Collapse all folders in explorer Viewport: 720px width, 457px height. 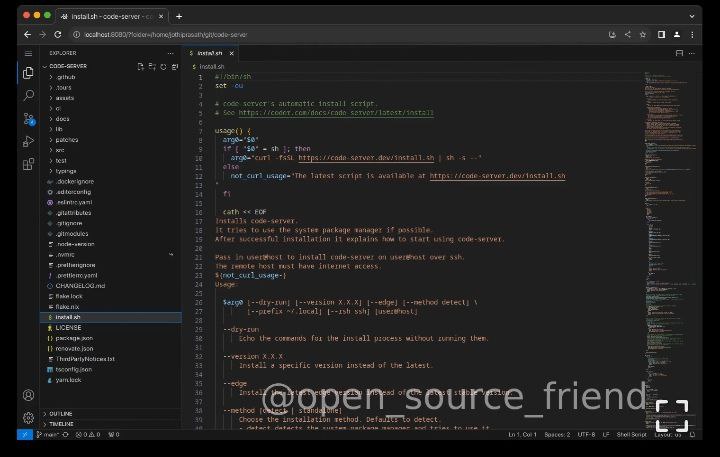click(x=175, y=67)
